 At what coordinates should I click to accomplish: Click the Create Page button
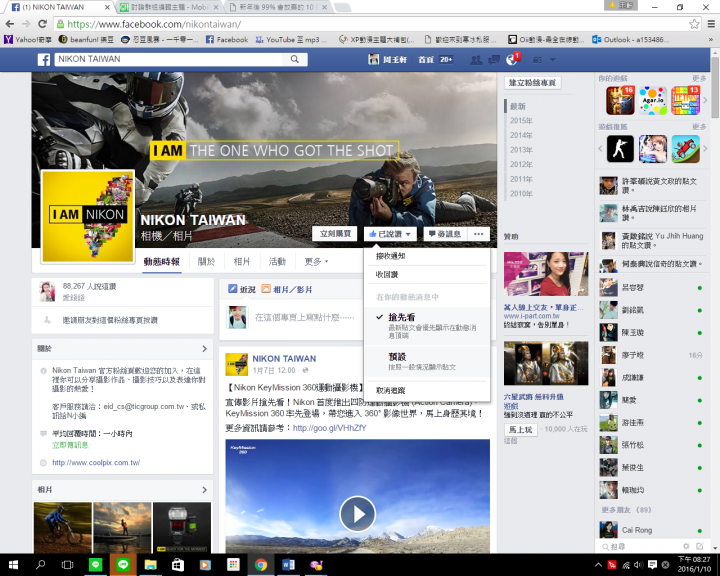click(x=532, y=83)
